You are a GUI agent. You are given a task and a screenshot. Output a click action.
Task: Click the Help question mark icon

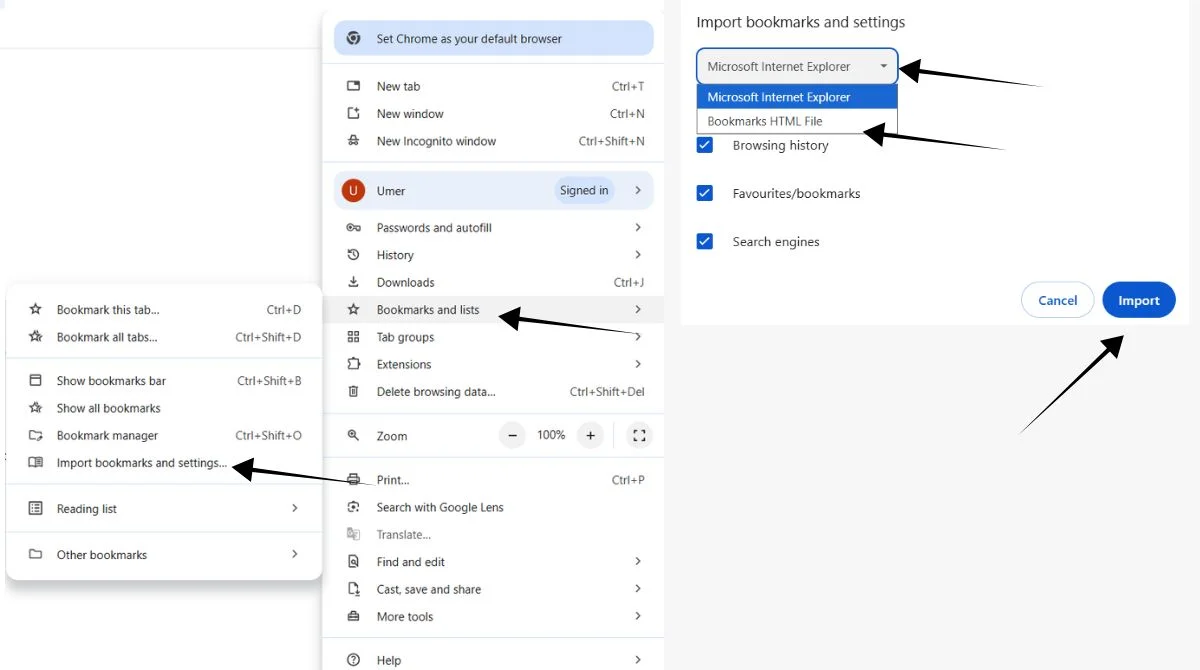click(353, 660)
